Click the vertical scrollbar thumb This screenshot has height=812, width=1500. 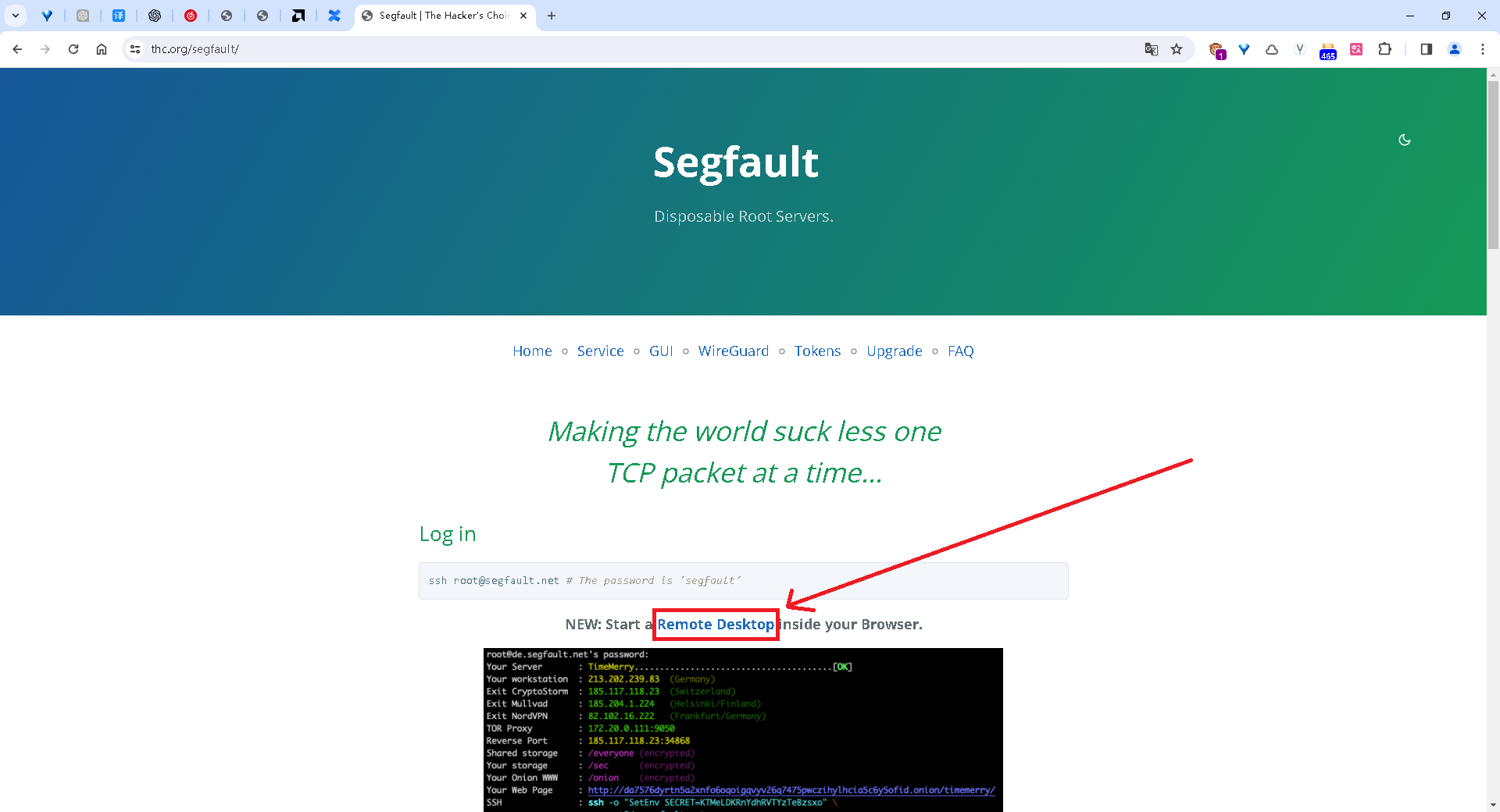coord(1493,164)
